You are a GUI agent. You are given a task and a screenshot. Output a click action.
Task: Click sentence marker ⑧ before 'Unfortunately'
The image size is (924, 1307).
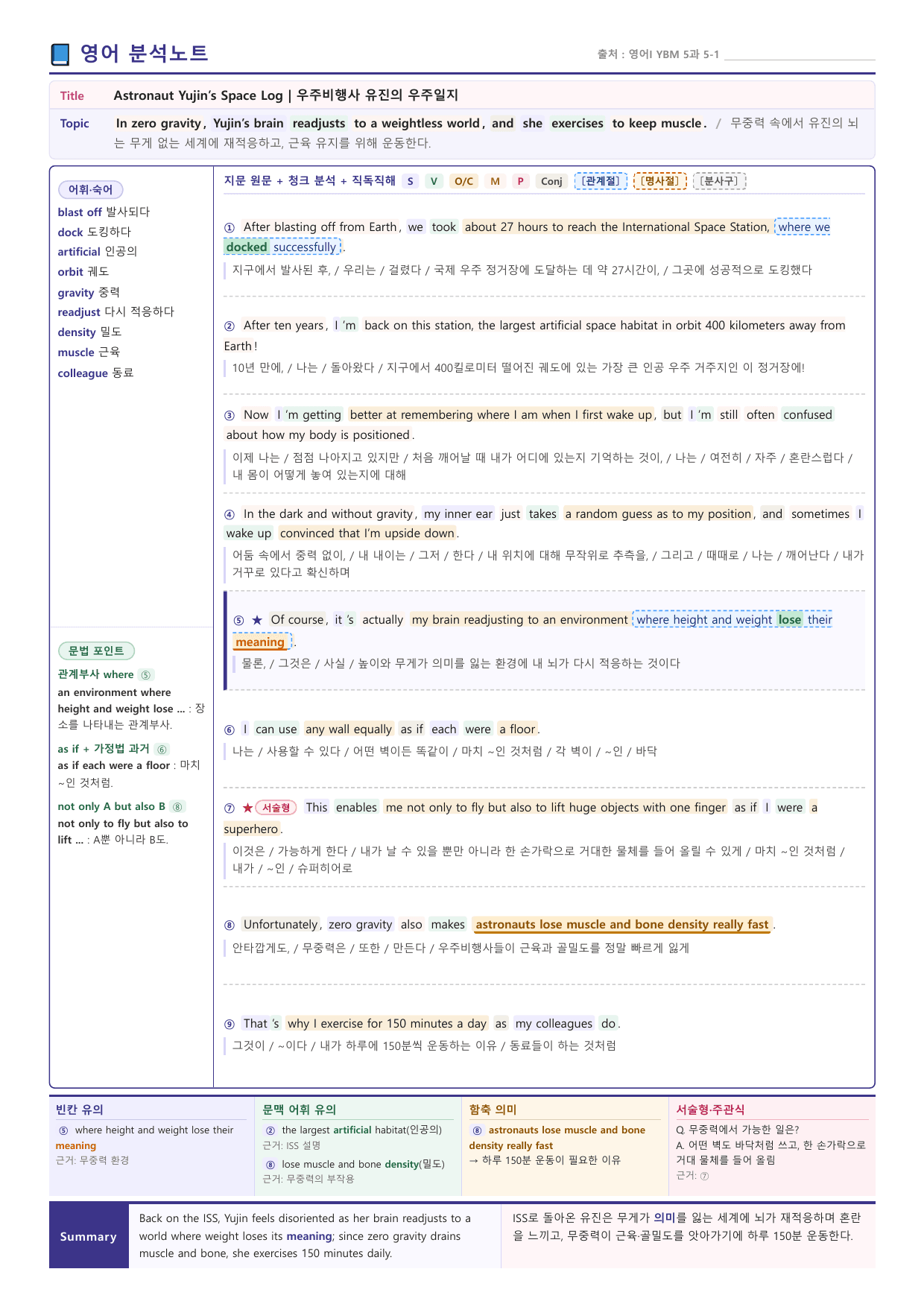click(x=230, y=925)
